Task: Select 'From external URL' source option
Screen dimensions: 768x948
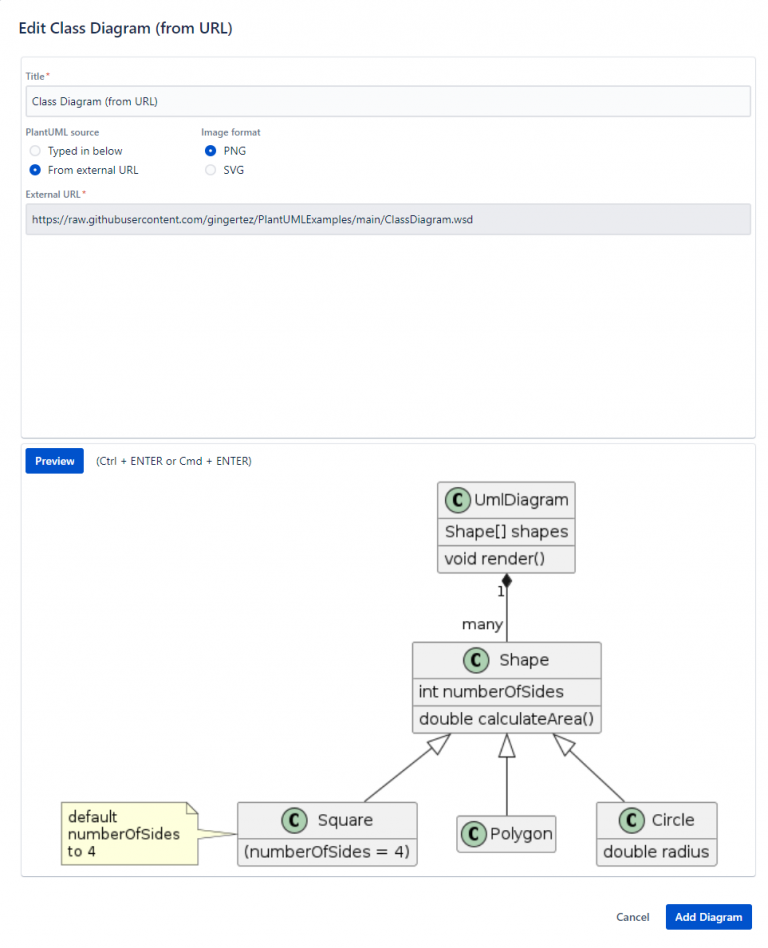Action: point(35,170)
